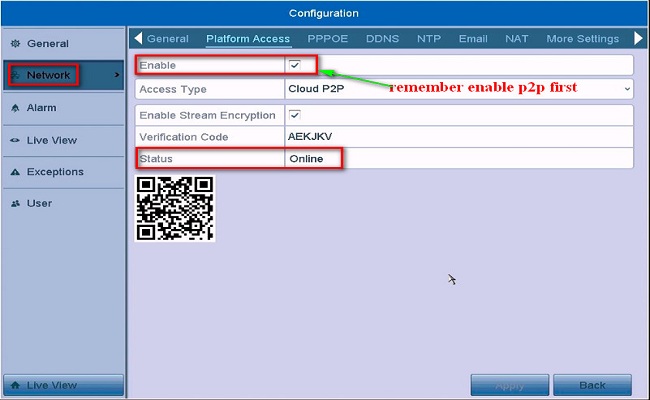Toggle the Enable checkbox
This screenshot has height=400, width=650.
295,65
